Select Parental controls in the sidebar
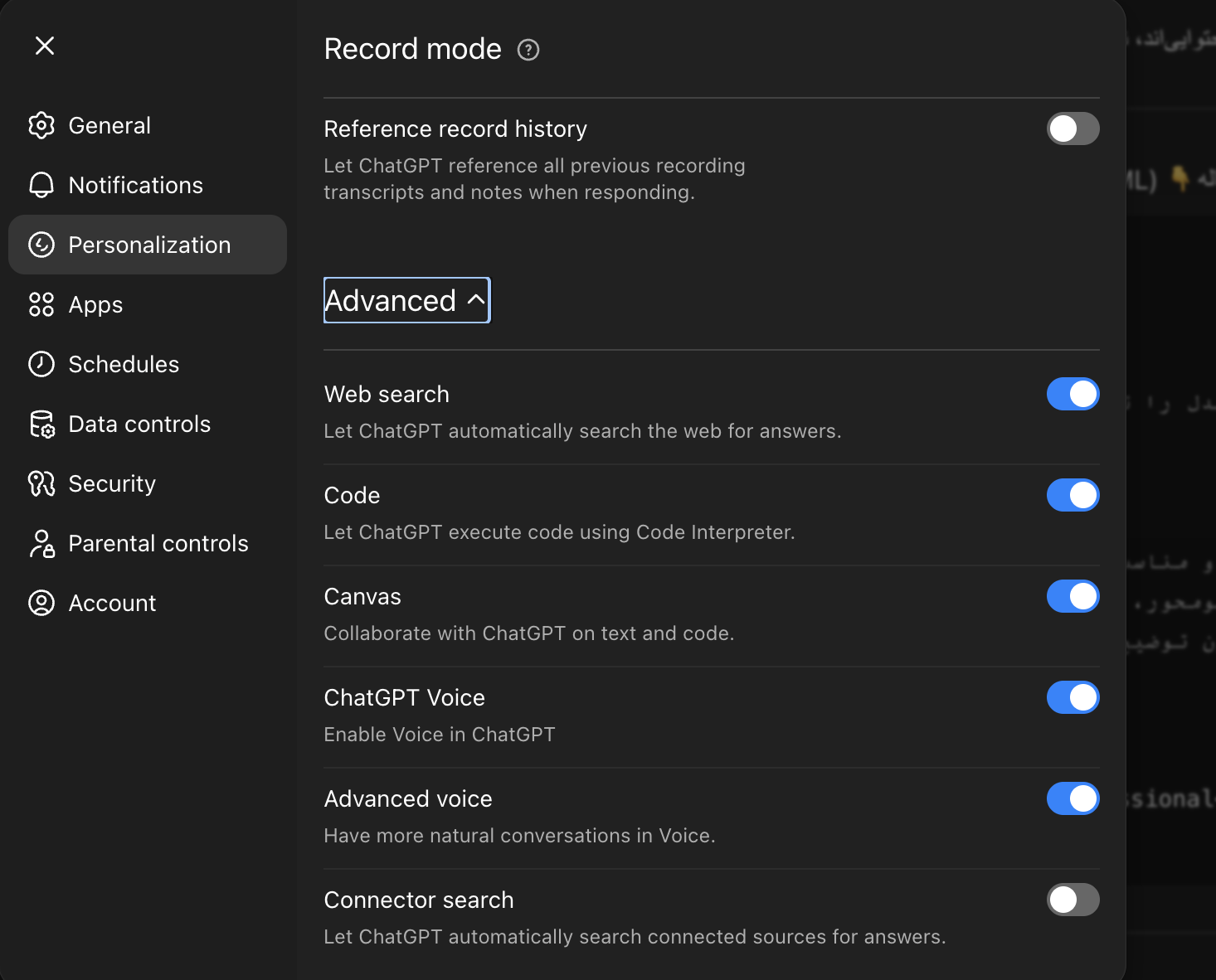 [158, 543]
